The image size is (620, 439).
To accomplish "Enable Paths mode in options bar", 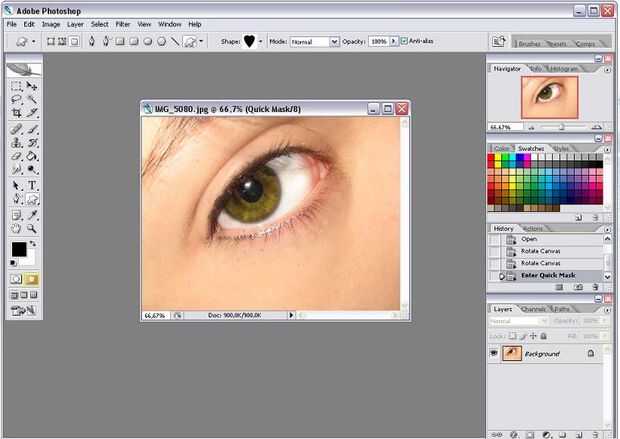I will [x=62, y=41].
